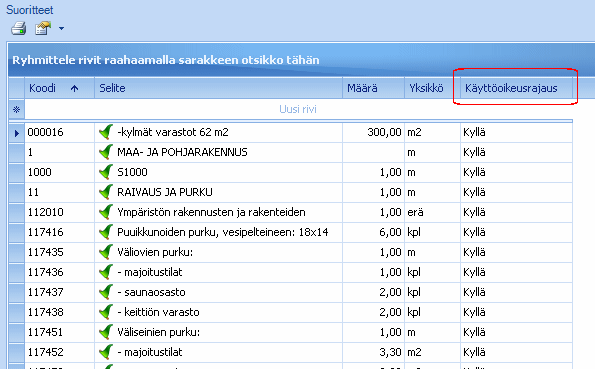595x369 pixels.
Task: Expand the dropdown arrow next to the layout icon
Action: 61,28
